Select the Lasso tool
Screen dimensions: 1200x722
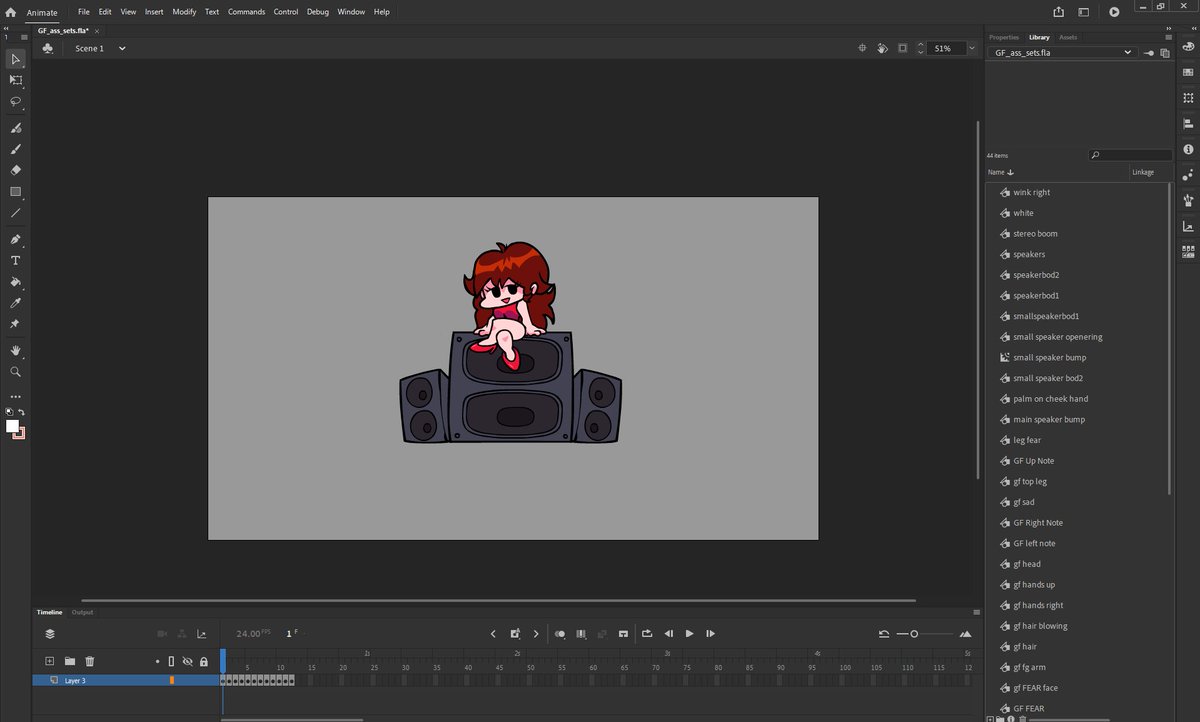[15, 101]
